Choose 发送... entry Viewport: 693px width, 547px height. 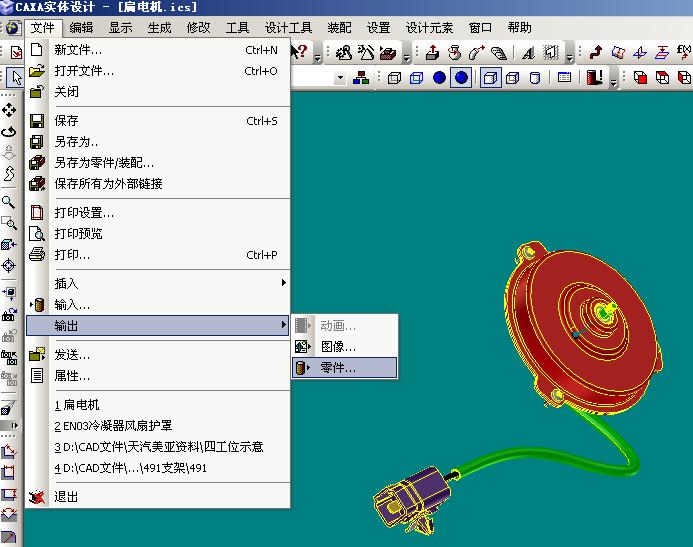coord(157,355)
